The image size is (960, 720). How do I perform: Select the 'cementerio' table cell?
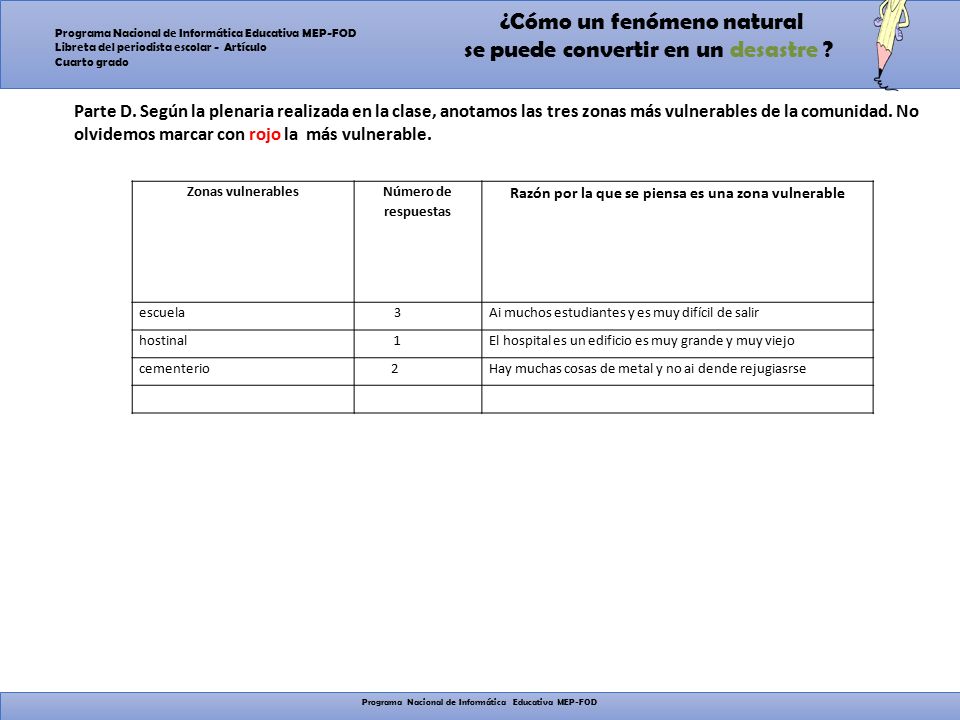(x=243, y=372)
